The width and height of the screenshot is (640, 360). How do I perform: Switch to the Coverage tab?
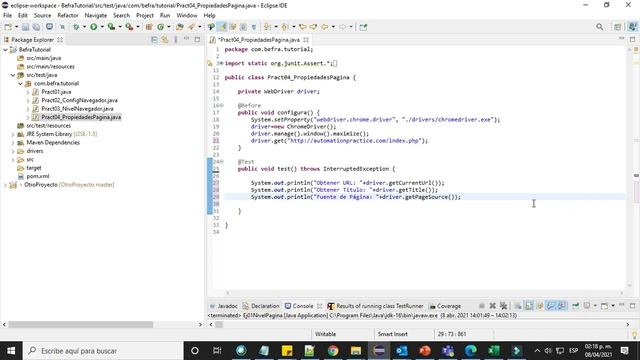445,306
